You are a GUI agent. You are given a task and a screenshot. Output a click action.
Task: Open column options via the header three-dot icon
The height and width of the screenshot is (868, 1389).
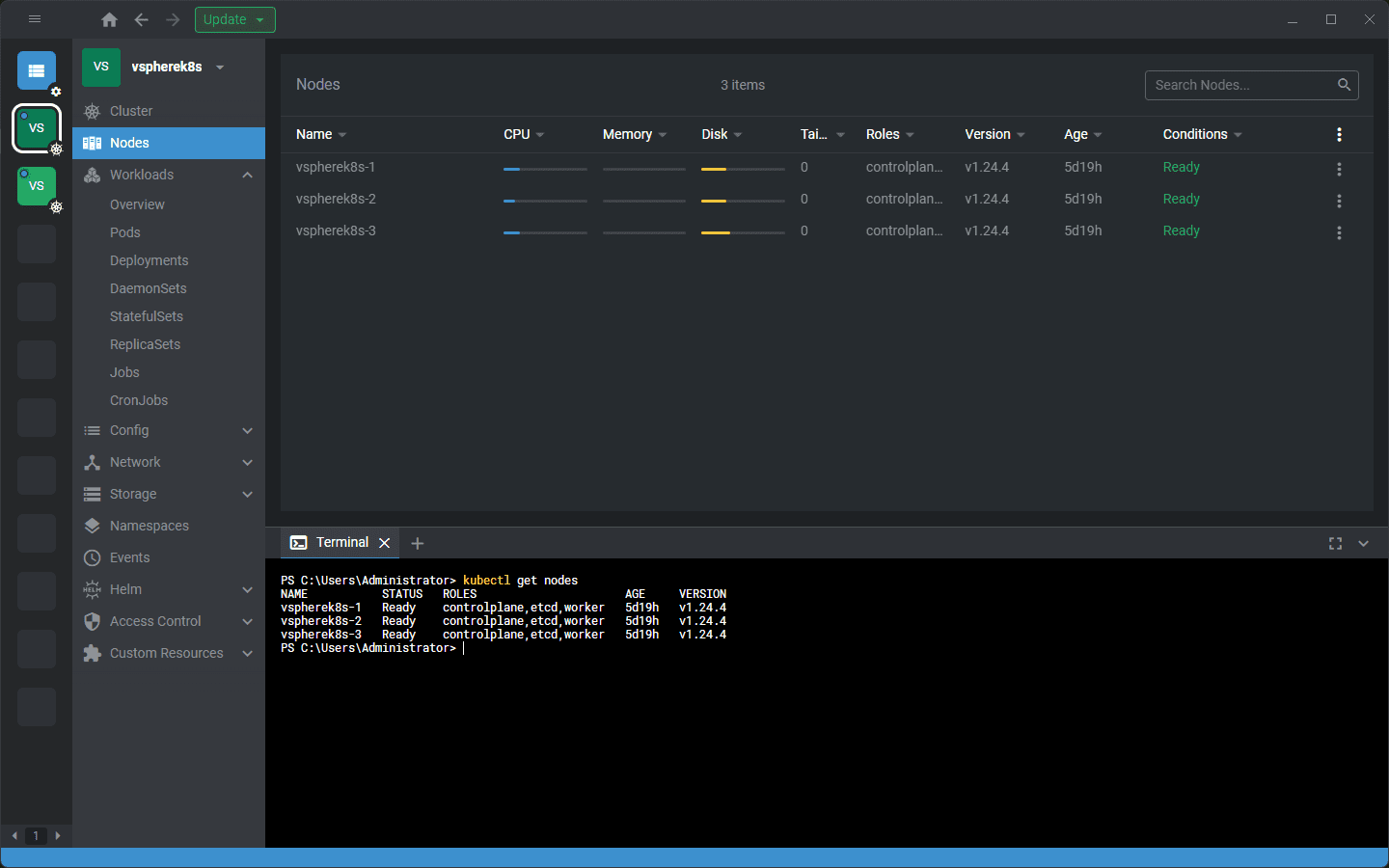pyautogui.click(x=1339, y=134)
